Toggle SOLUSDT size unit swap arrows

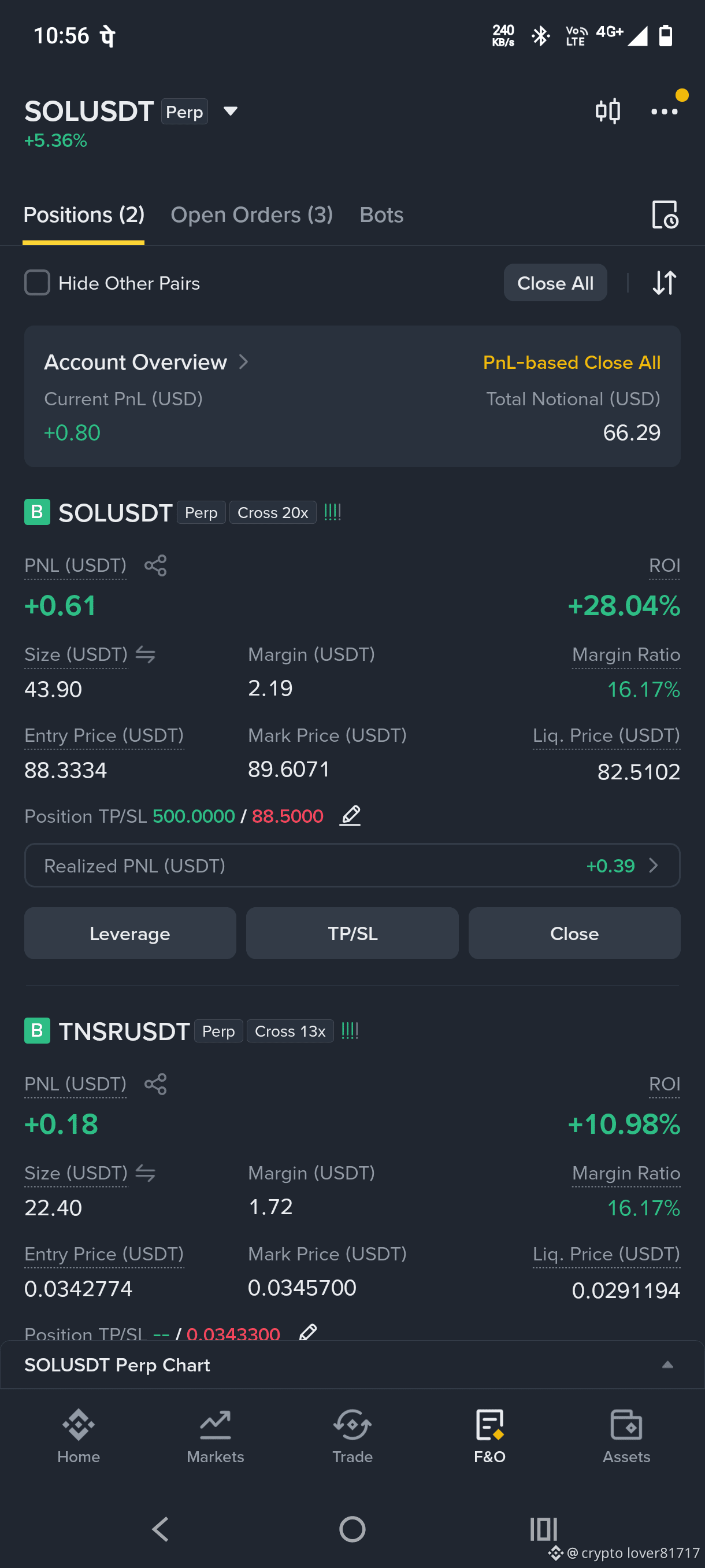146,655
